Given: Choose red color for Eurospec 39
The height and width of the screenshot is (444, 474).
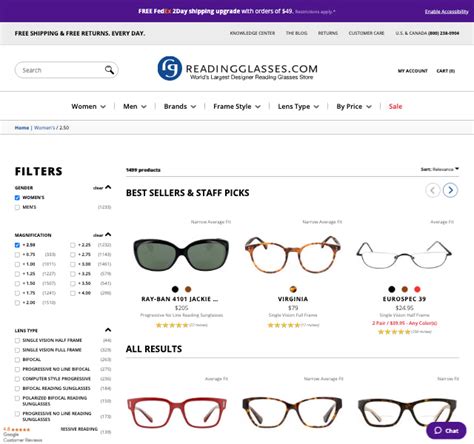Looking at the screenshot, I should point(417,289).
